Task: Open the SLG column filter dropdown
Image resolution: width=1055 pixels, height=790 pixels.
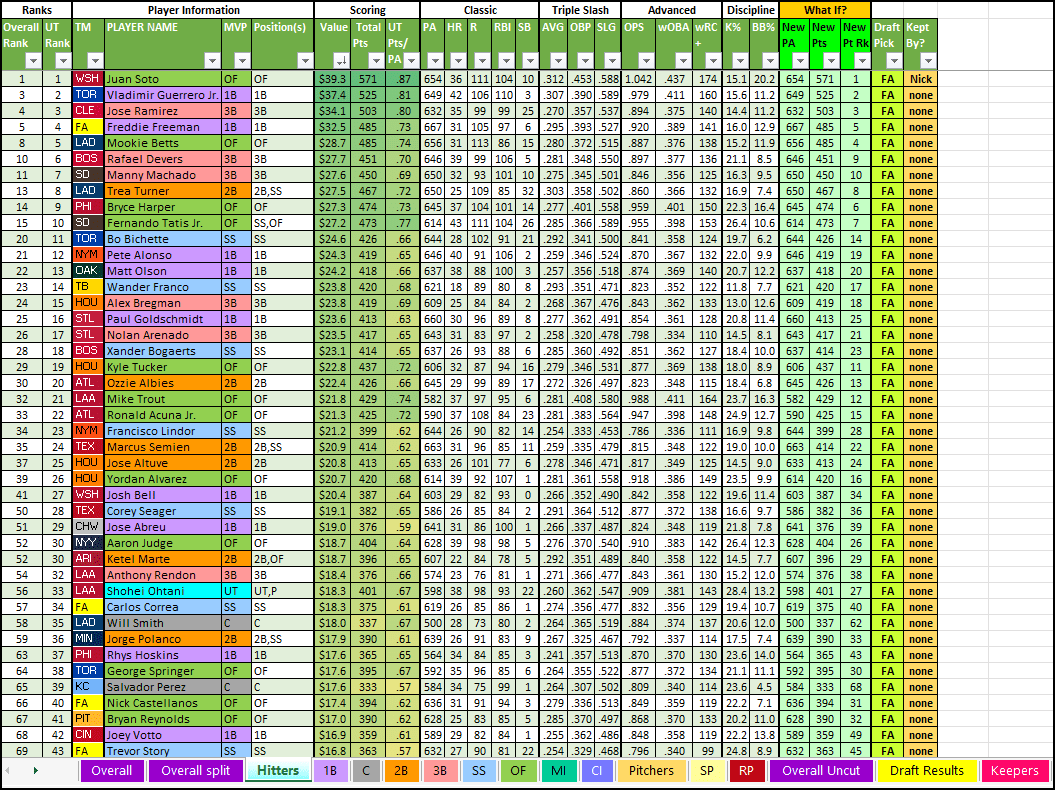Action: 612,61
